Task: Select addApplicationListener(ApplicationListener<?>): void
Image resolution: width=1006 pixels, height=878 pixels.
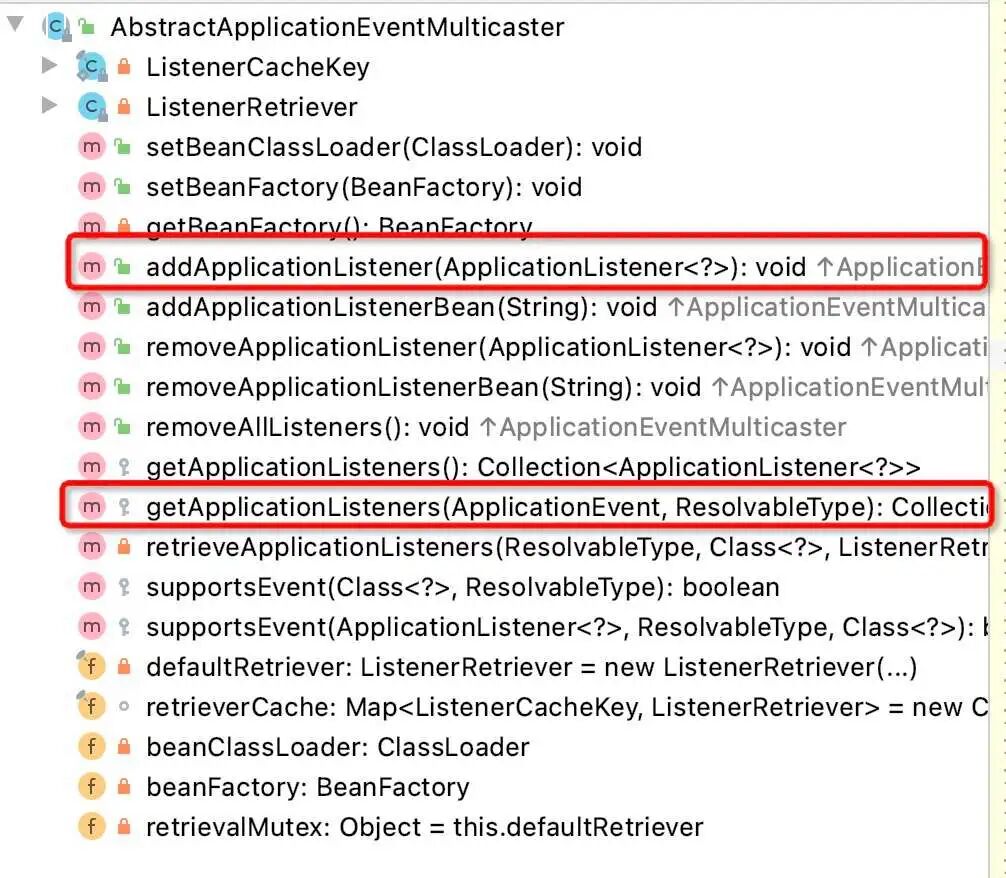Action: [x=476, y=266]
